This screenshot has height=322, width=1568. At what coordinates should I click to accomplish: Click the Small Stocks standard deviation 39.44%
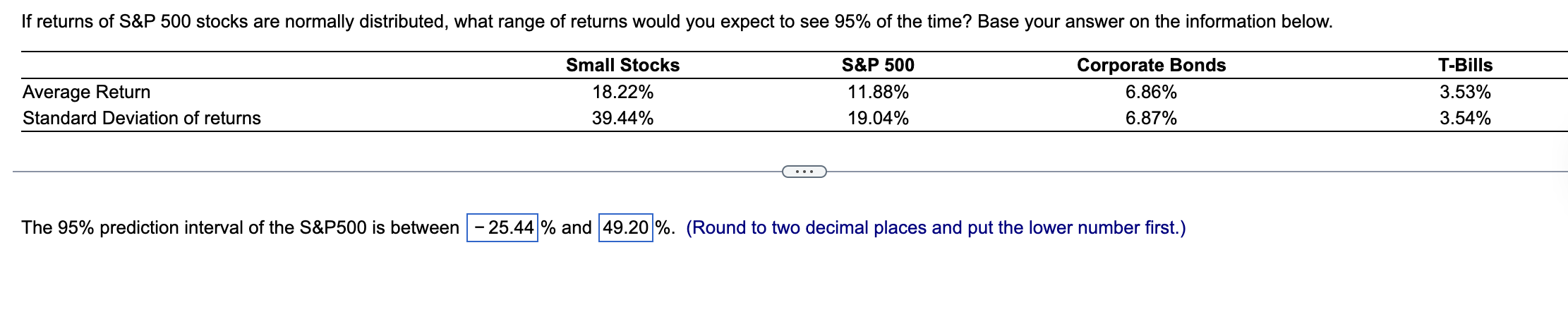622,118
